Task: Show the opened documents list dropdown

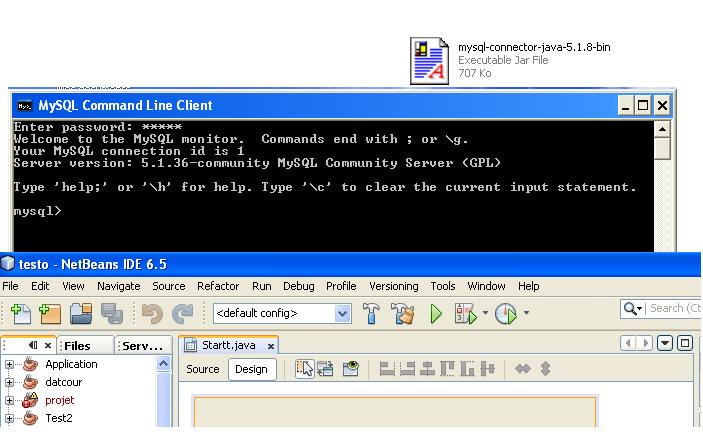Action: point(664,344)
